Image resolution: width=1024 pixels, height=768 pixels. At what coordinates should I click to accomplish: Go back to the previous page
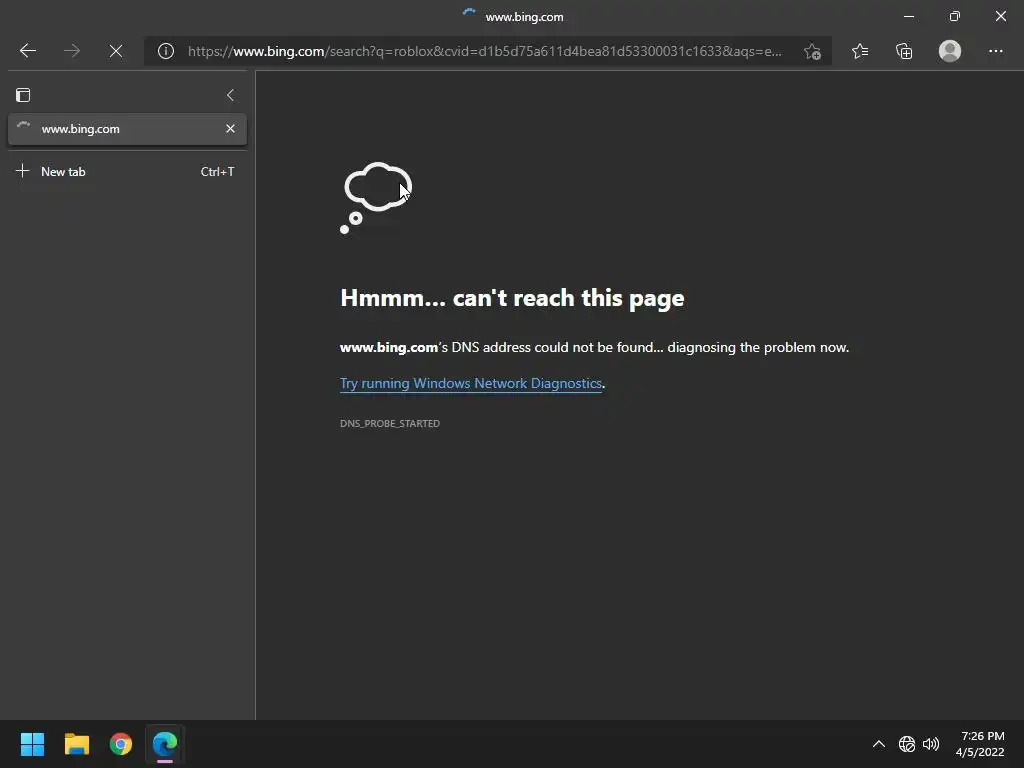(27, 51)
